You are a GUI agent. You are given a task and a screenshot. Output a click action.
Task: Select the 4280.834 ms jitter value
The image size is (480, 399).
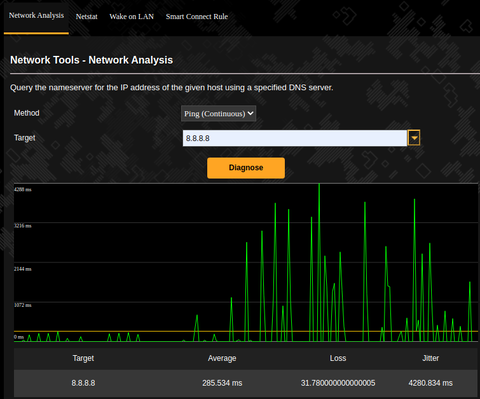[x=430, y=383]
